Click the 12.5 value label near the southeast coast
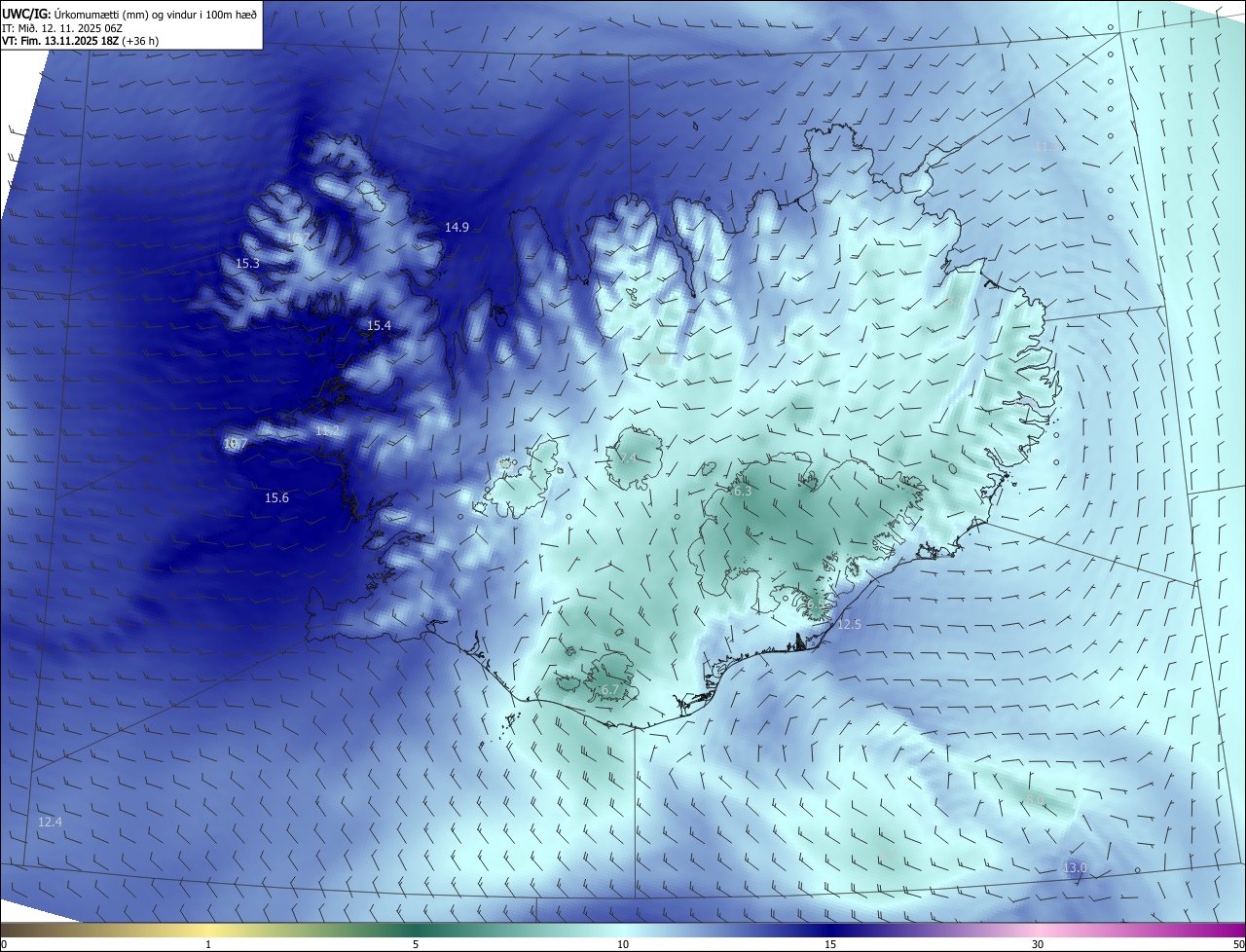The width and height of the screenshot is (1246, 952). [849, 624]
